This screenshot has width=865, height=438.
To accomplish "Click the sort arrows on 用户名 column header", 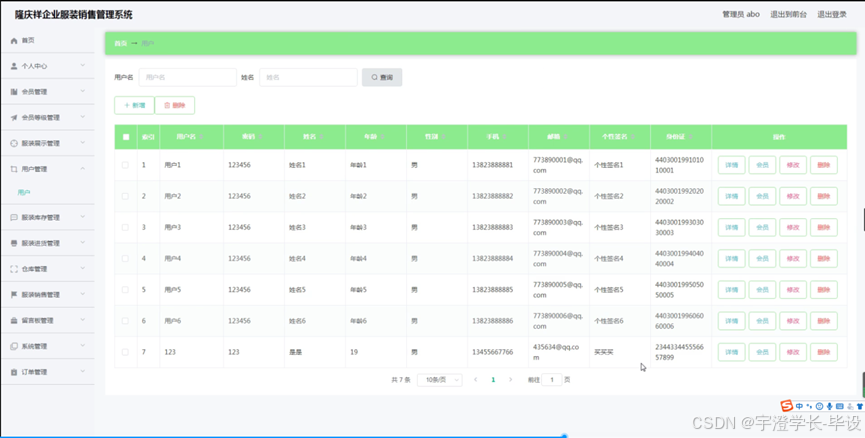I will point(201,137).
